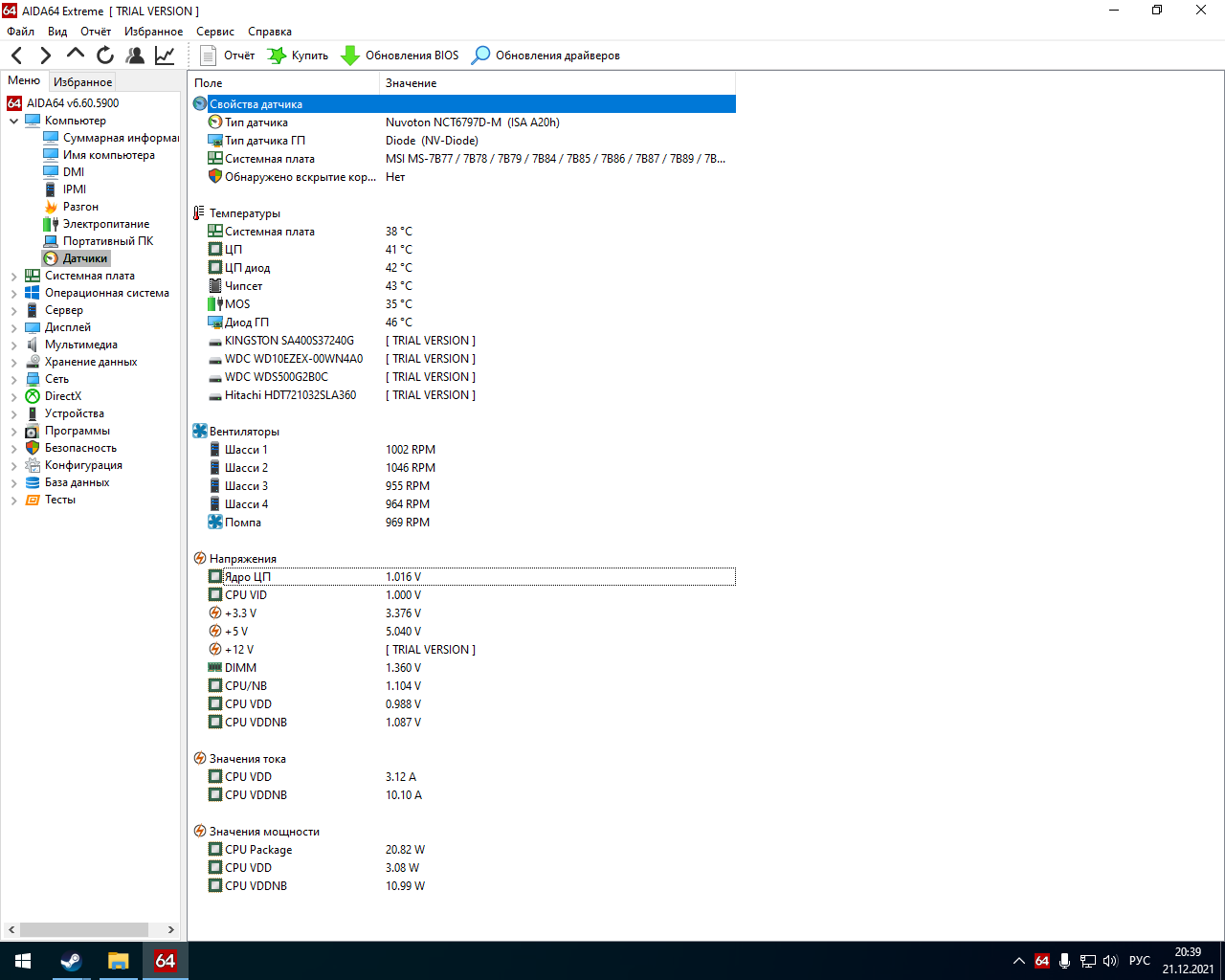Click the Разгон flame icon
Viewport: 1225px width, 980px height.
click(51, 207)
